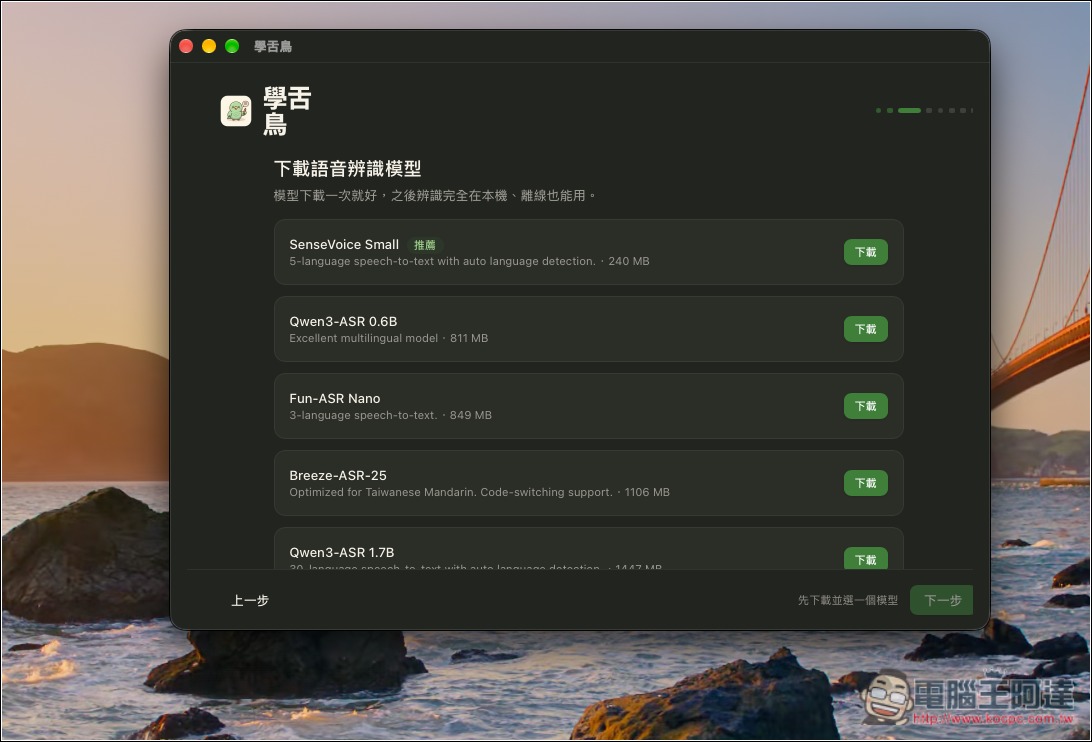Download the Fun-ASR Nano model

click(x=866, y=406)
